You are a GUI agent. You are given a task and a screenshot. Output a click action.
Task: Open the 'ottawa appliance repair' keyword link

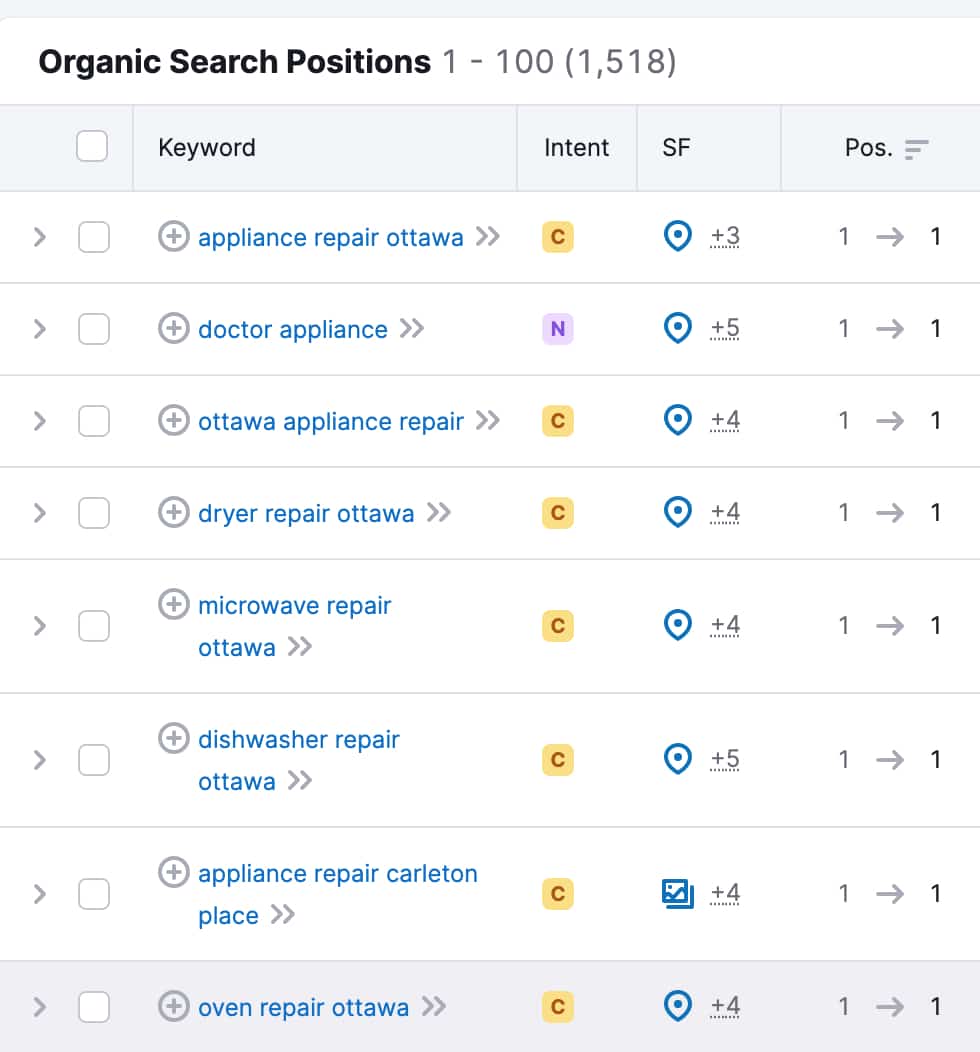point(331,421)
